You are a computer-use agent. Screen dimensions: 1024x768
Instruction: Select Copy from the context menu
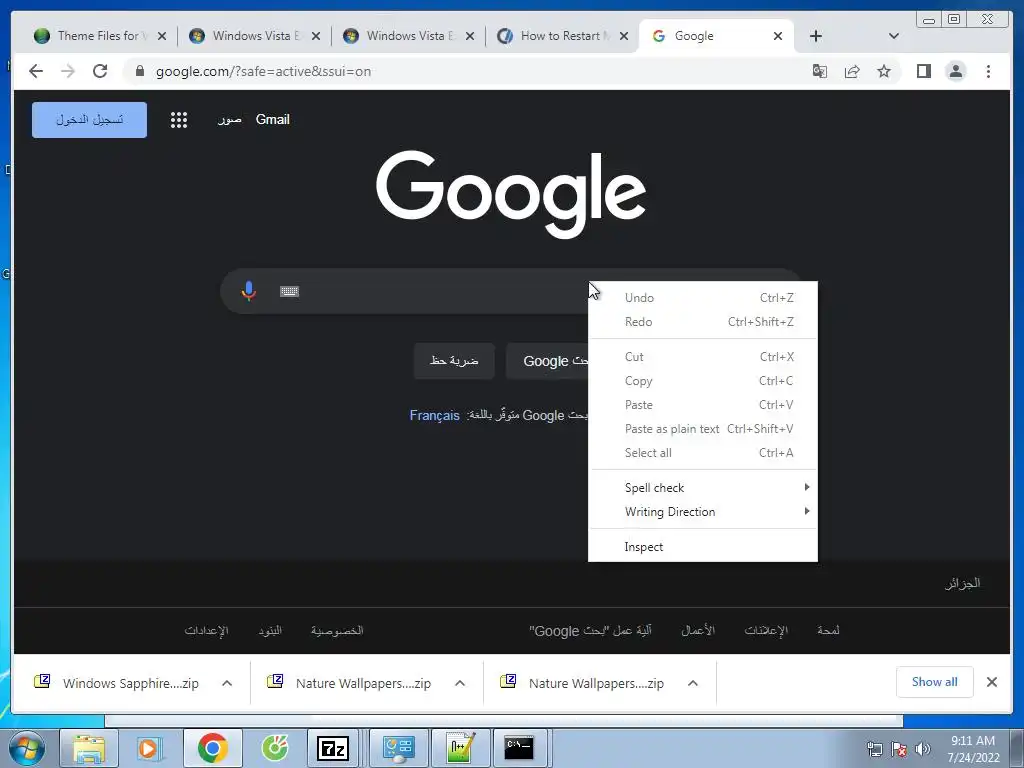tap(703, 381)
